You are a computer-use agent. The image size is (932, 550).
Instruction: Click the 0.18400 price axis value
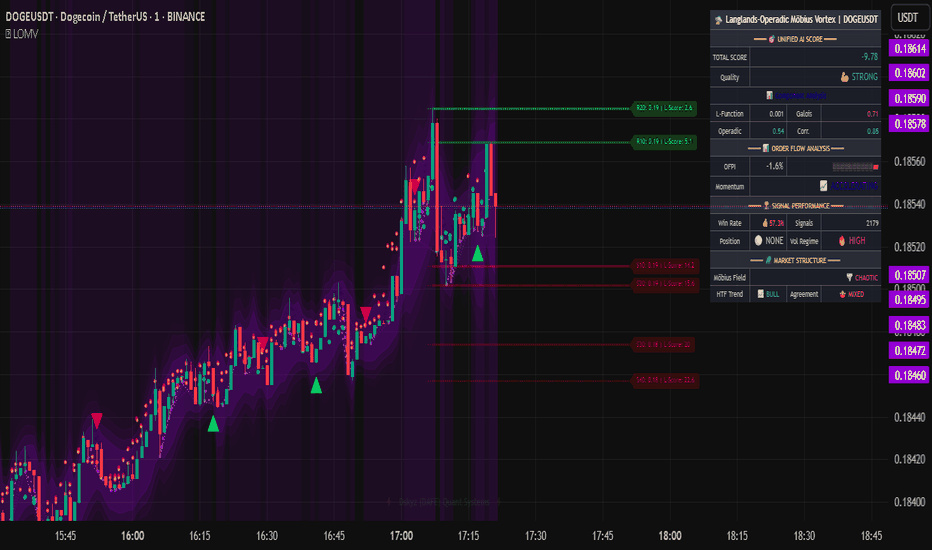click(x=910, y=502)
